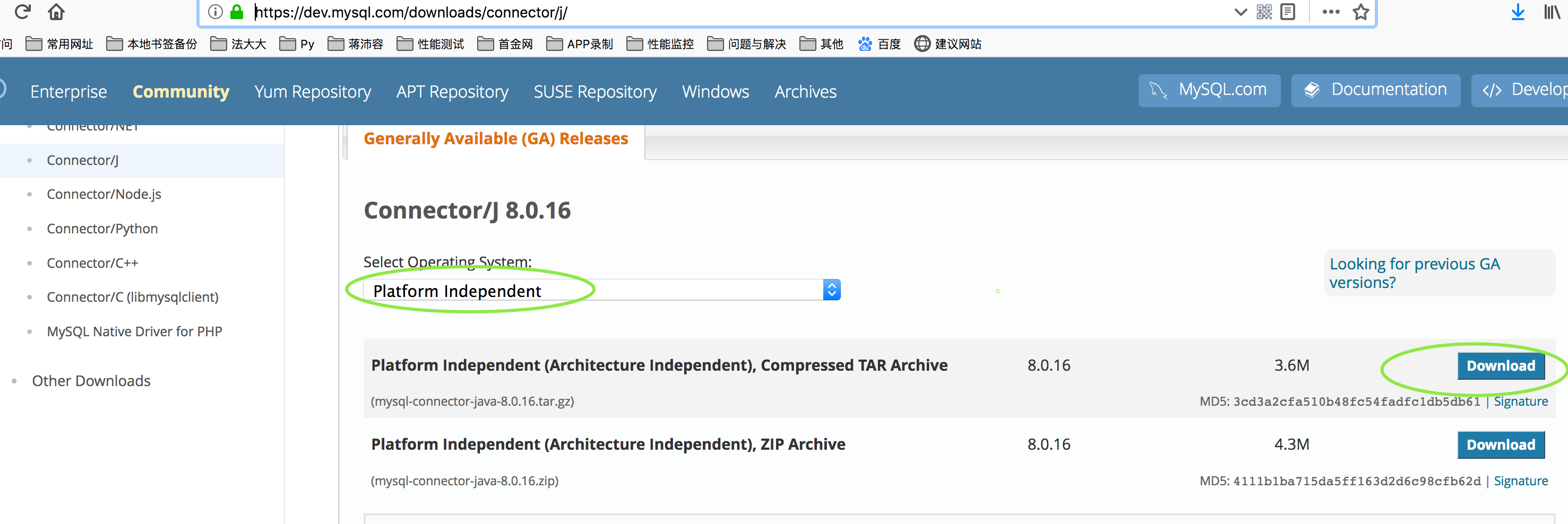
Task: Open the 法大大 bookmarks folder
Action: pos(238,44)
